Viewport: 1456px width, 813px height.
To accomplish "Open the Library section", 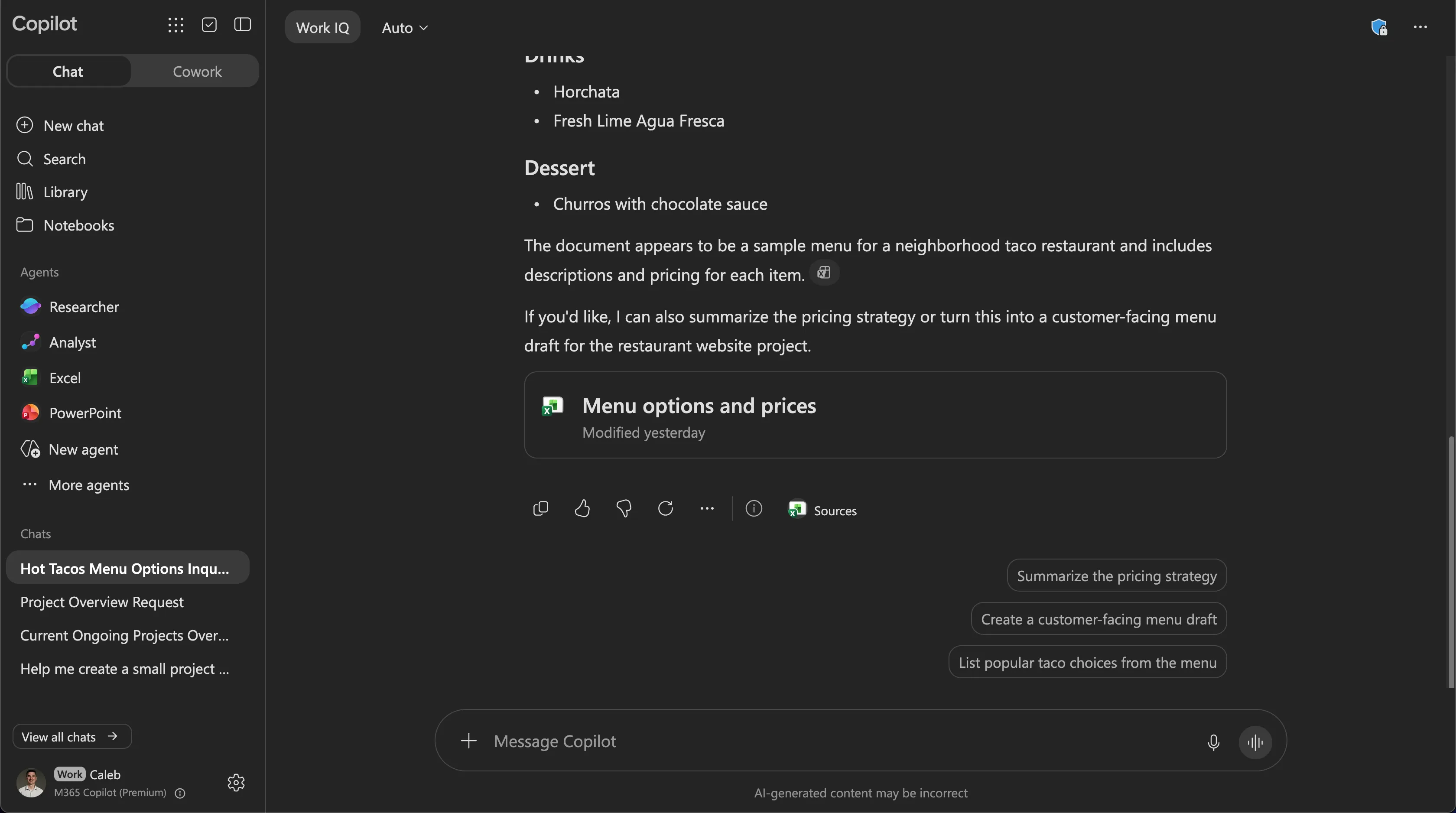I will (52, 192).
